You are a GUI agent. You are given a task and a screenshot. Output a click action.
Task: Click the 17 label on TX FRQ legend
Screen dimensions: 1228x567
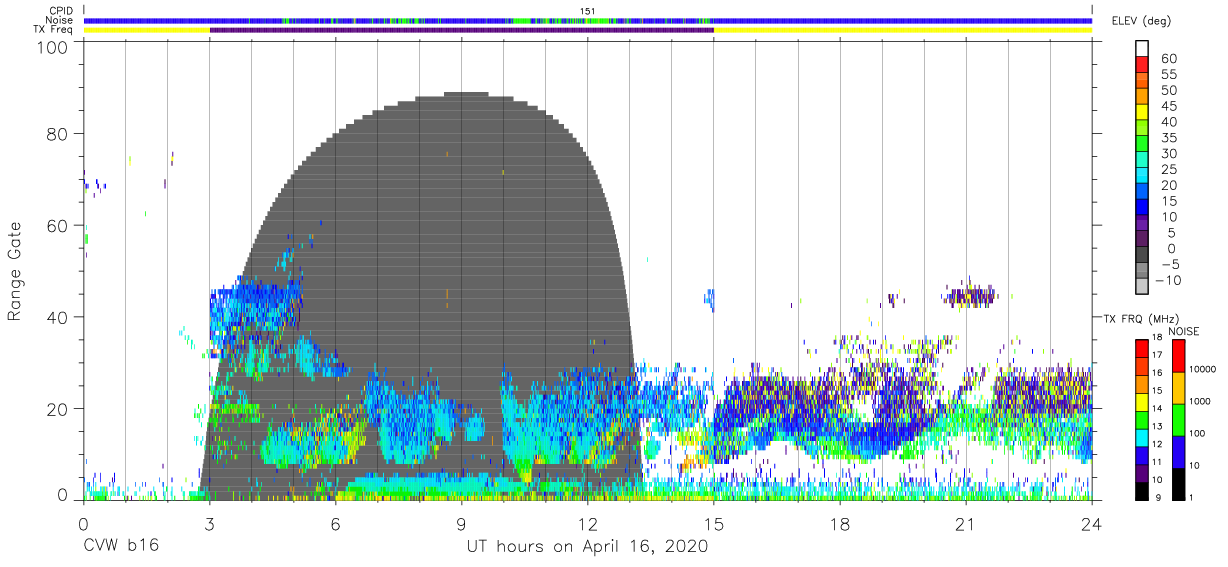1155,355
